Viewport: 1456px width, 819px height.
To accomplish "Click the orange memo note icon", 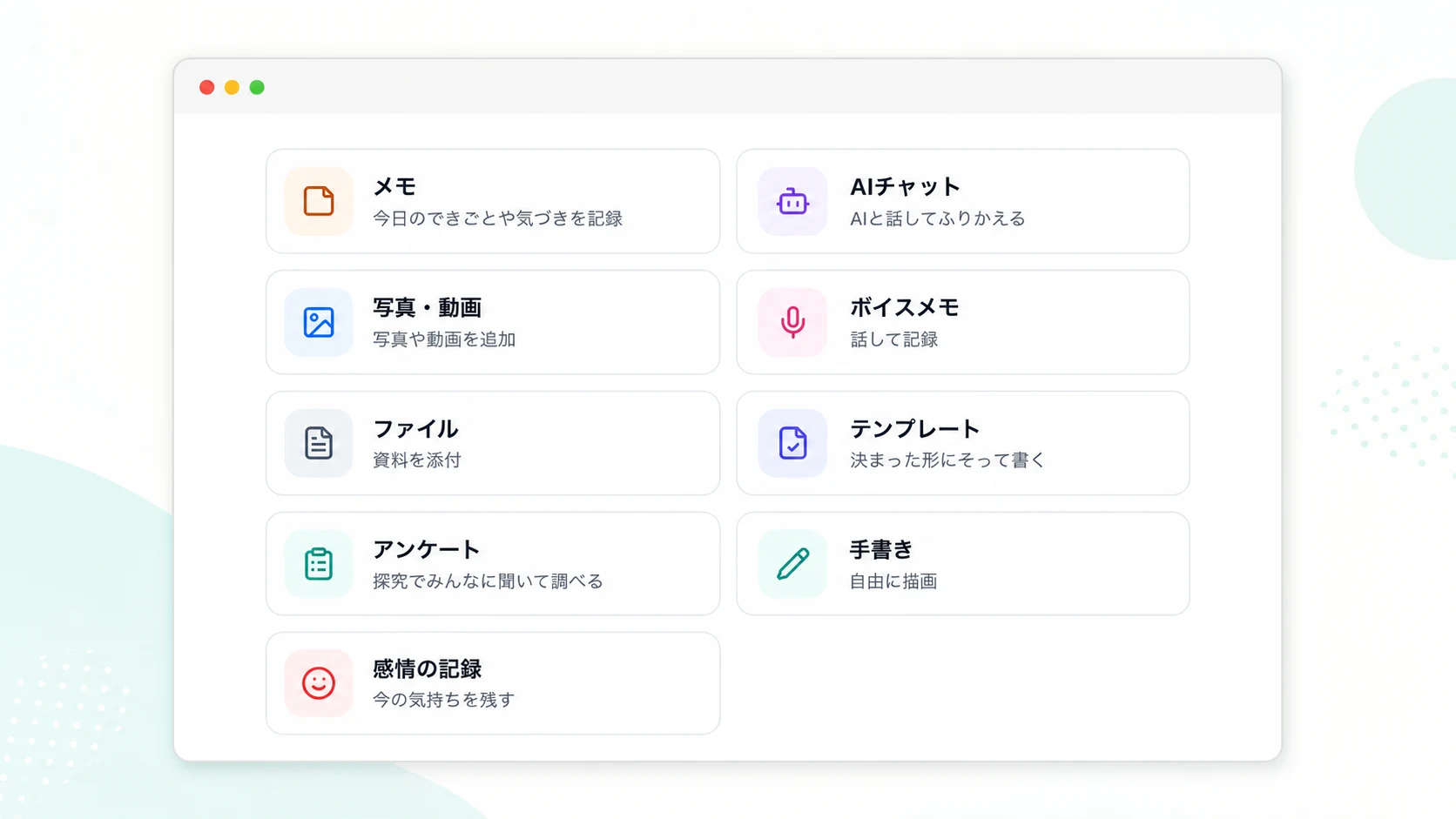I will [319, 201].
